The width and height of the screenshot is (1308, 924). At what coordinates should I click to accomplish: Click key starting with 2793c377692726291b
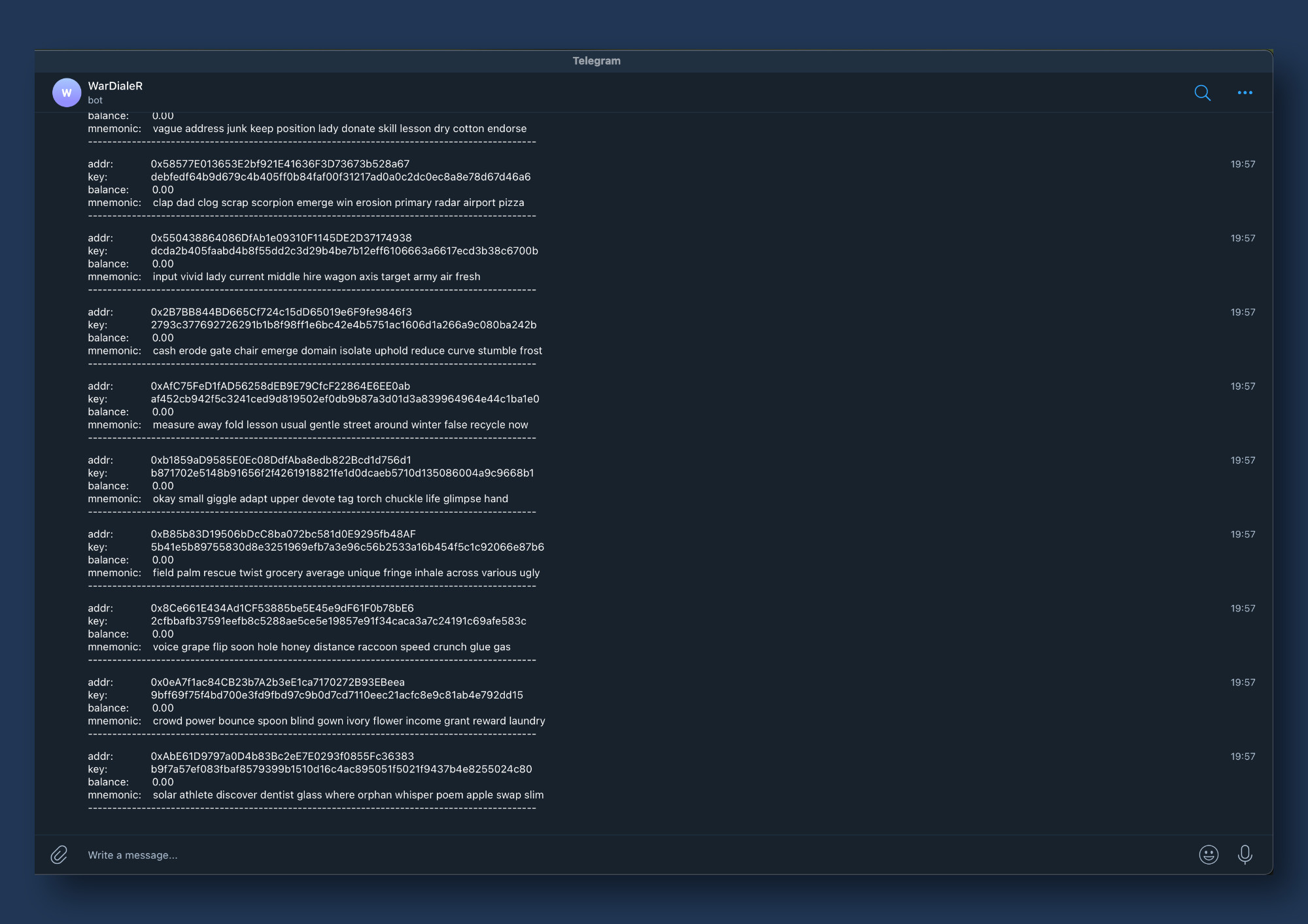[x=343, y=325]
